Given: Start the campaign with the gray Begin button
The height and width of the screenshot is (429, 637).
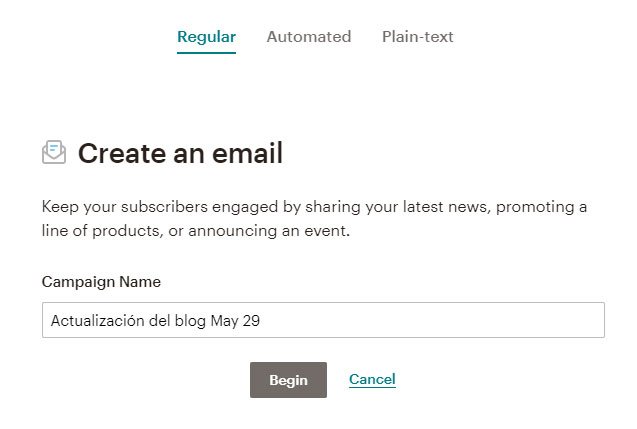Looking at the screenshot, I should (288, 380).
